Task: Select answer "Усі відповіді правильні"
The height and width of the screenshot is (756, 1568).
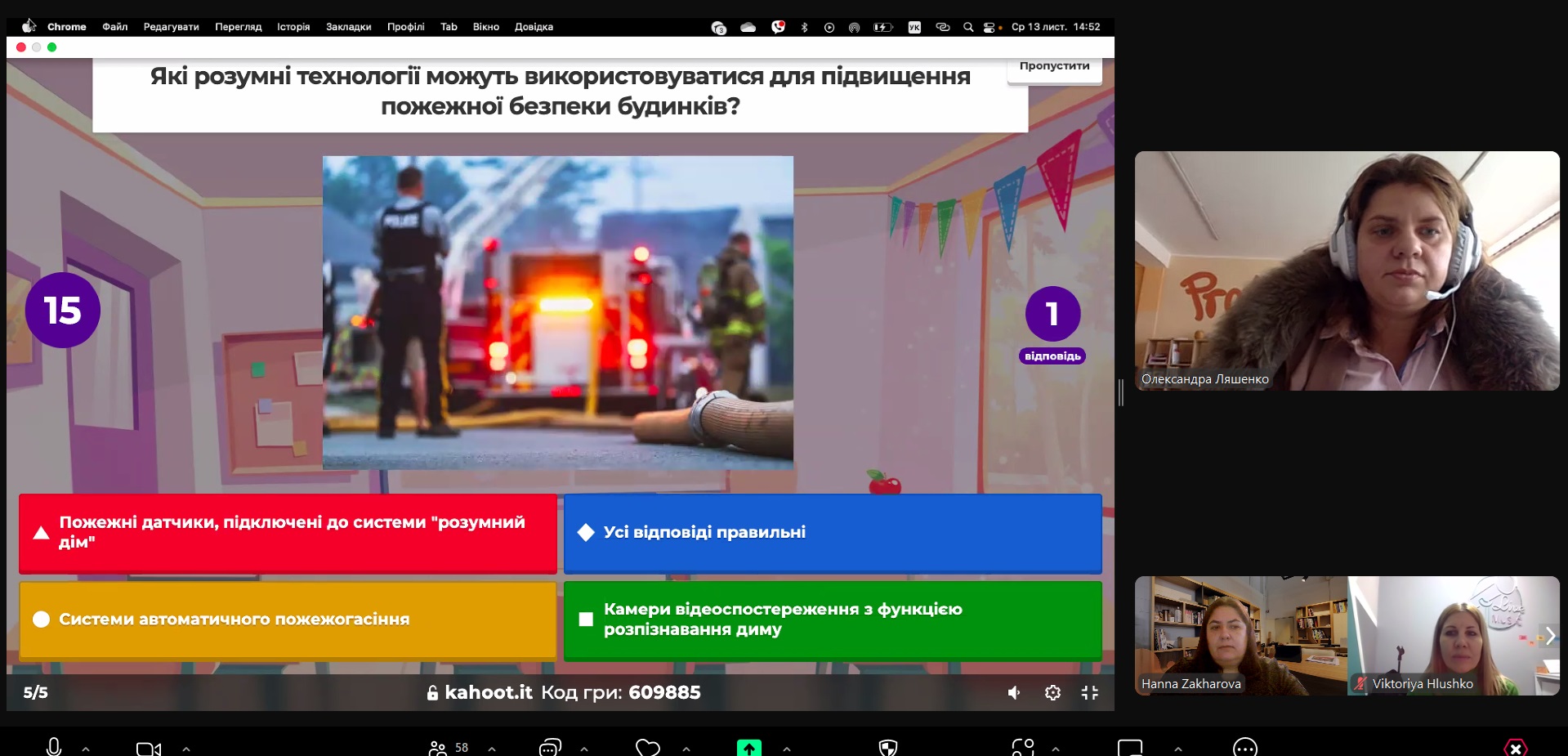Action: pos(832,533)
